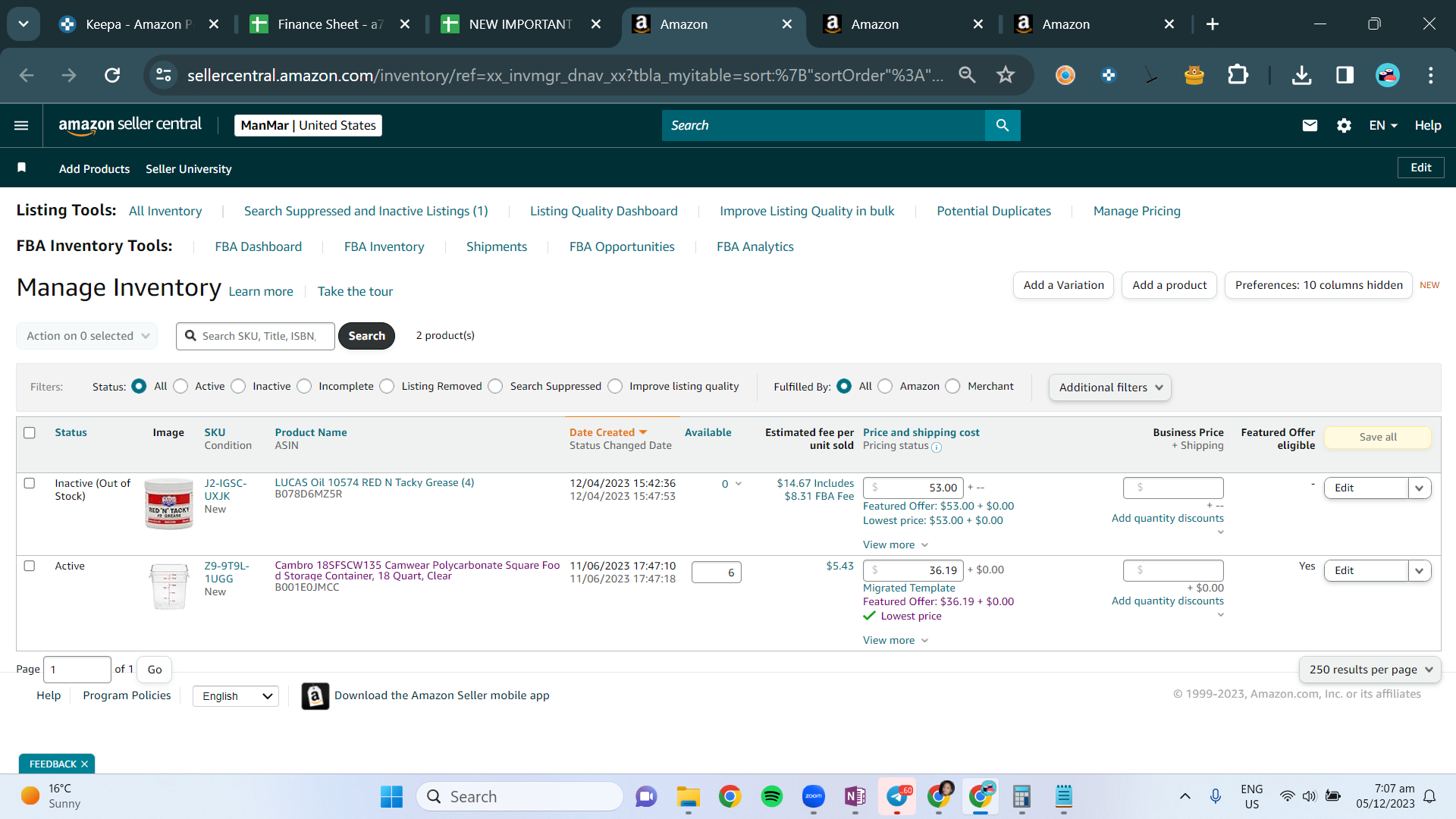
Task: Open the Keepa extension icon in toolbar
Action: click(x=1109, y=74)
